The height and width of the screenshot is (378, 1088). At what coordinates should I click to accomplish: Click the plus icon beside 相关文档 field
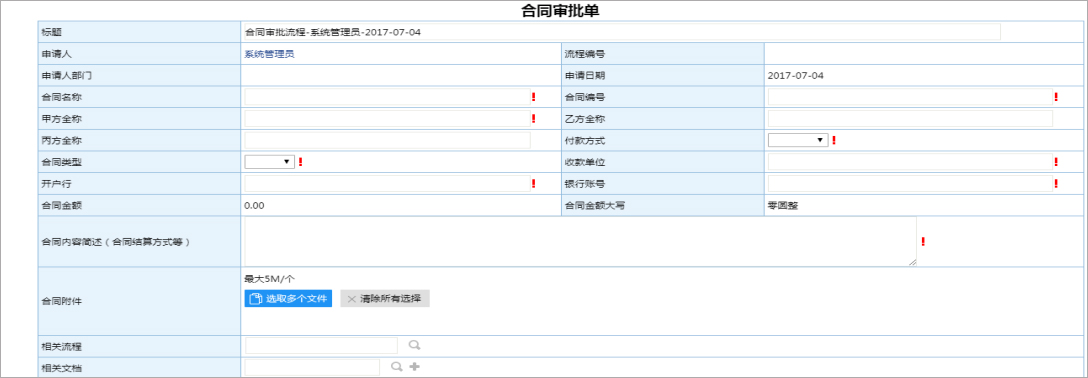415,367
